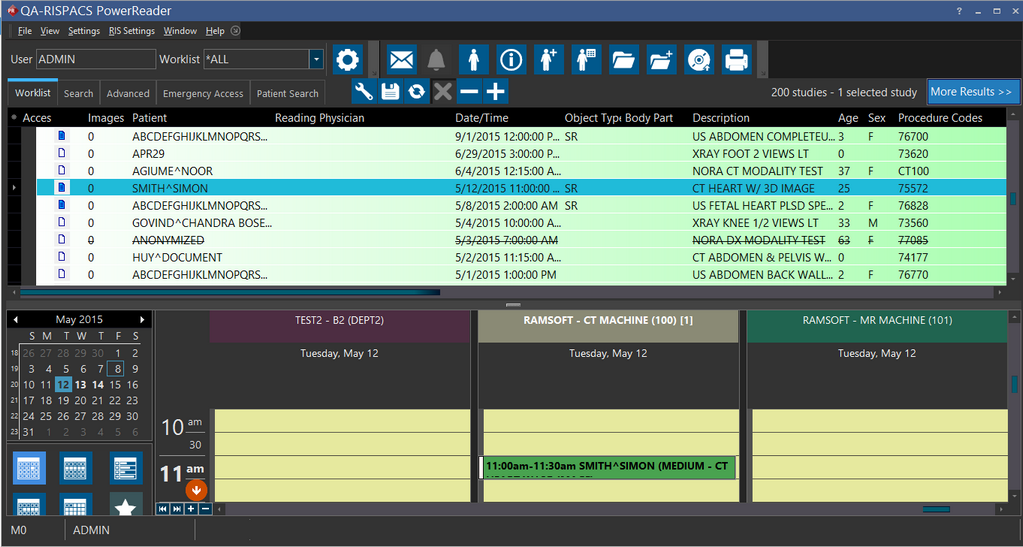The image size is (1023, 547).
Task: Click the worklist horizontal scrollbar
Action: pos(230,292)
